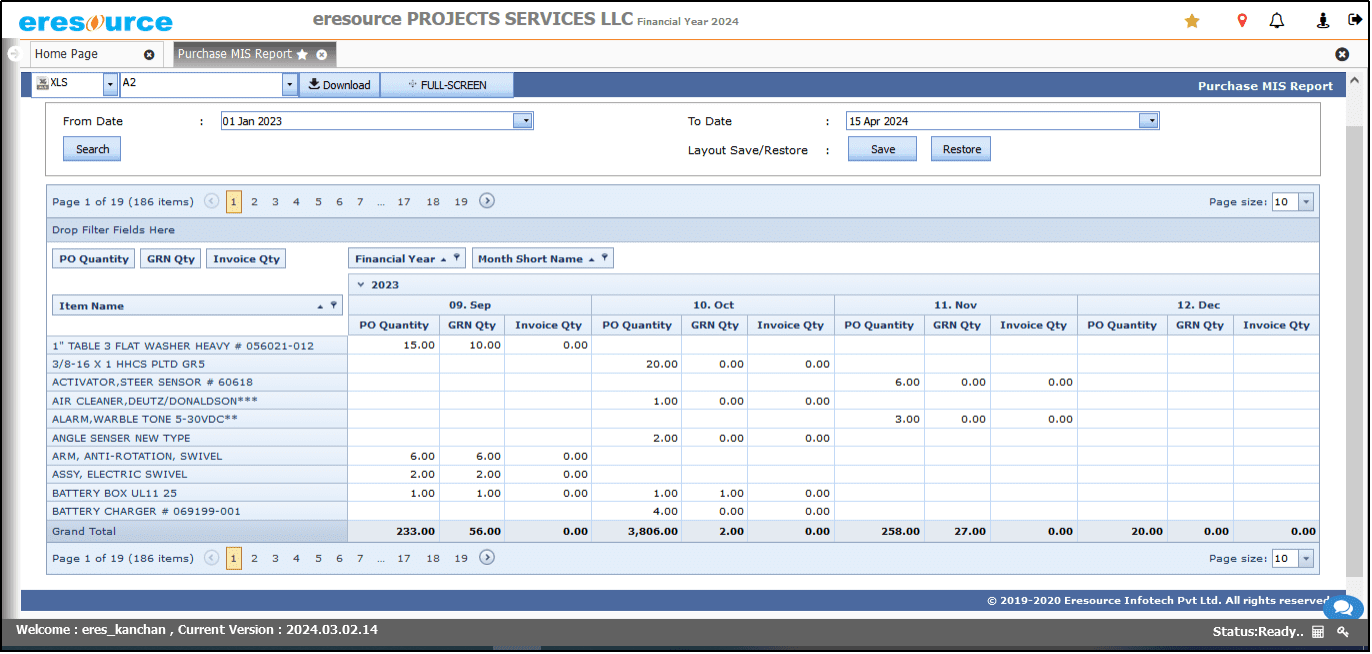Screen dimensions: 1372x654
Task: Close the Purchase MIS Report tab
Action: (x=322, y=55)
